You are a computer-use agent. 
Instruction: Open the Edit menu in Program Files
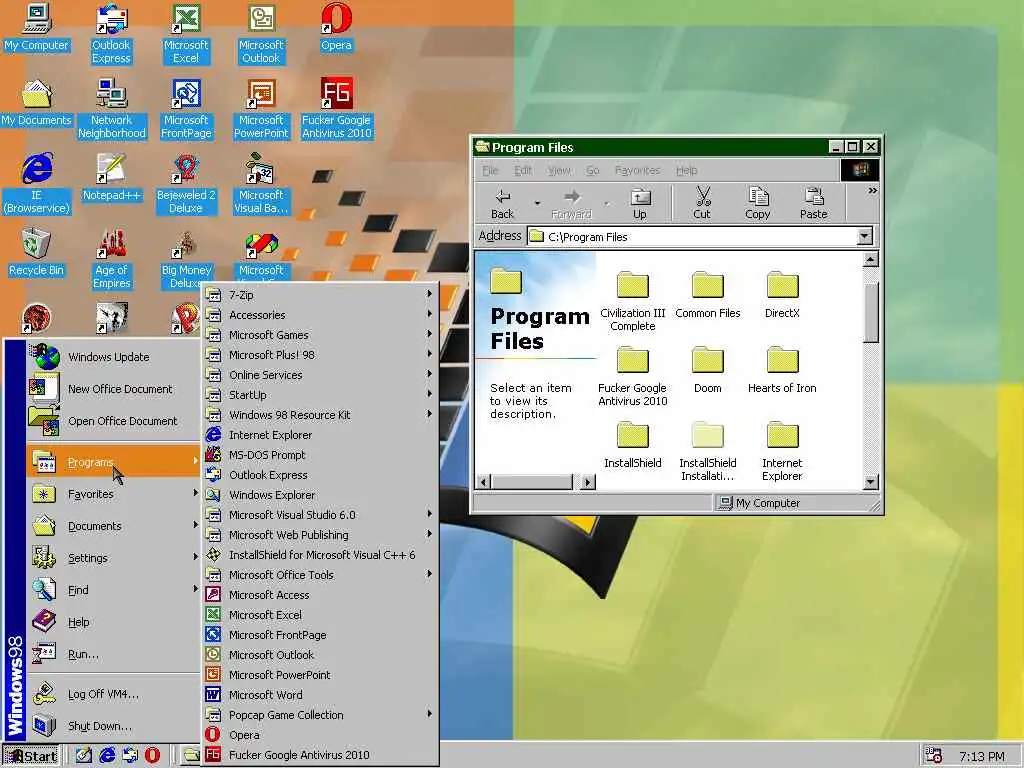(x=522, y=170)
